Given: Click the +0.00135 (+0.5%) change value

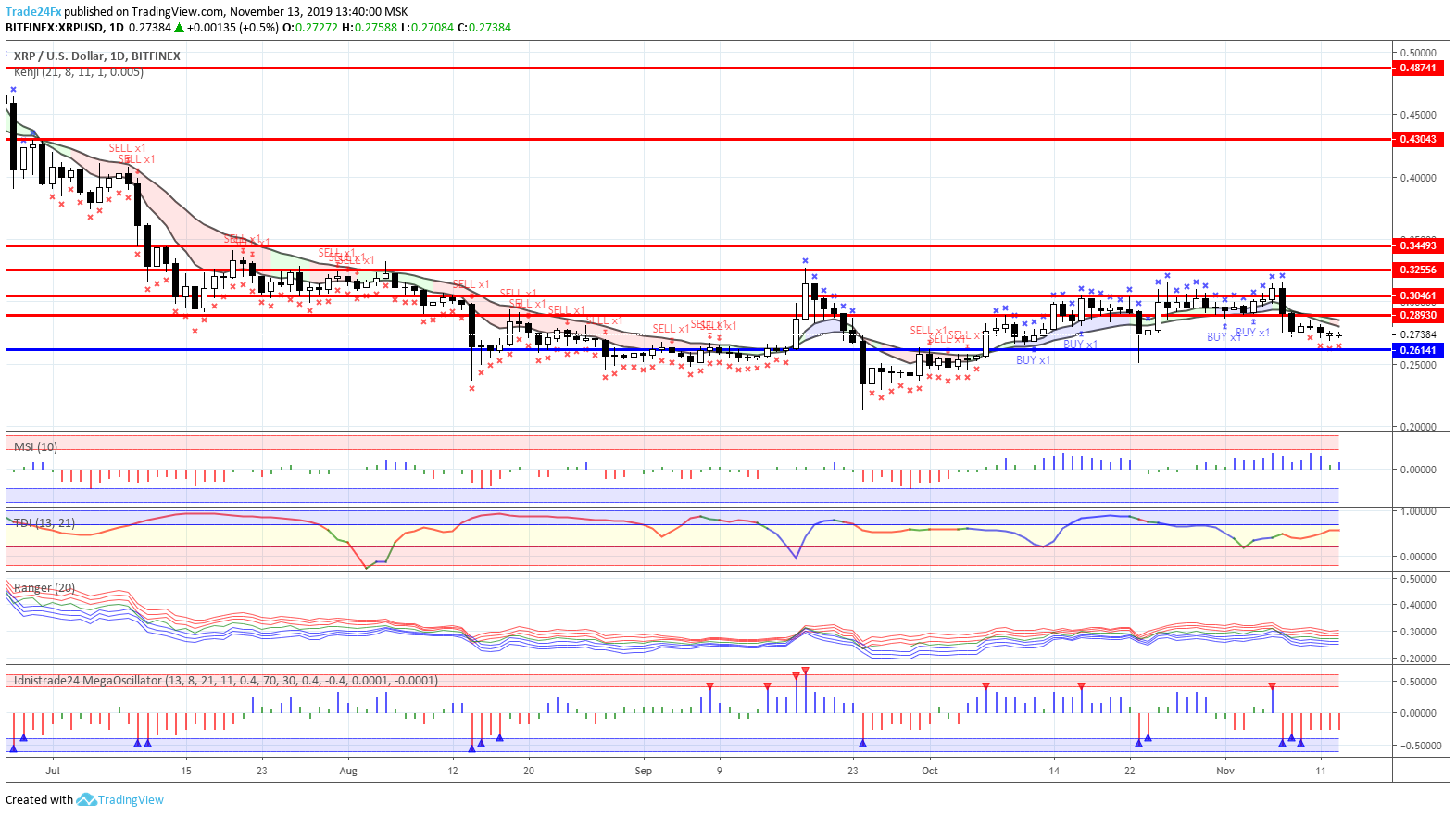Looking at the screenshot, I should pos(232,28).
